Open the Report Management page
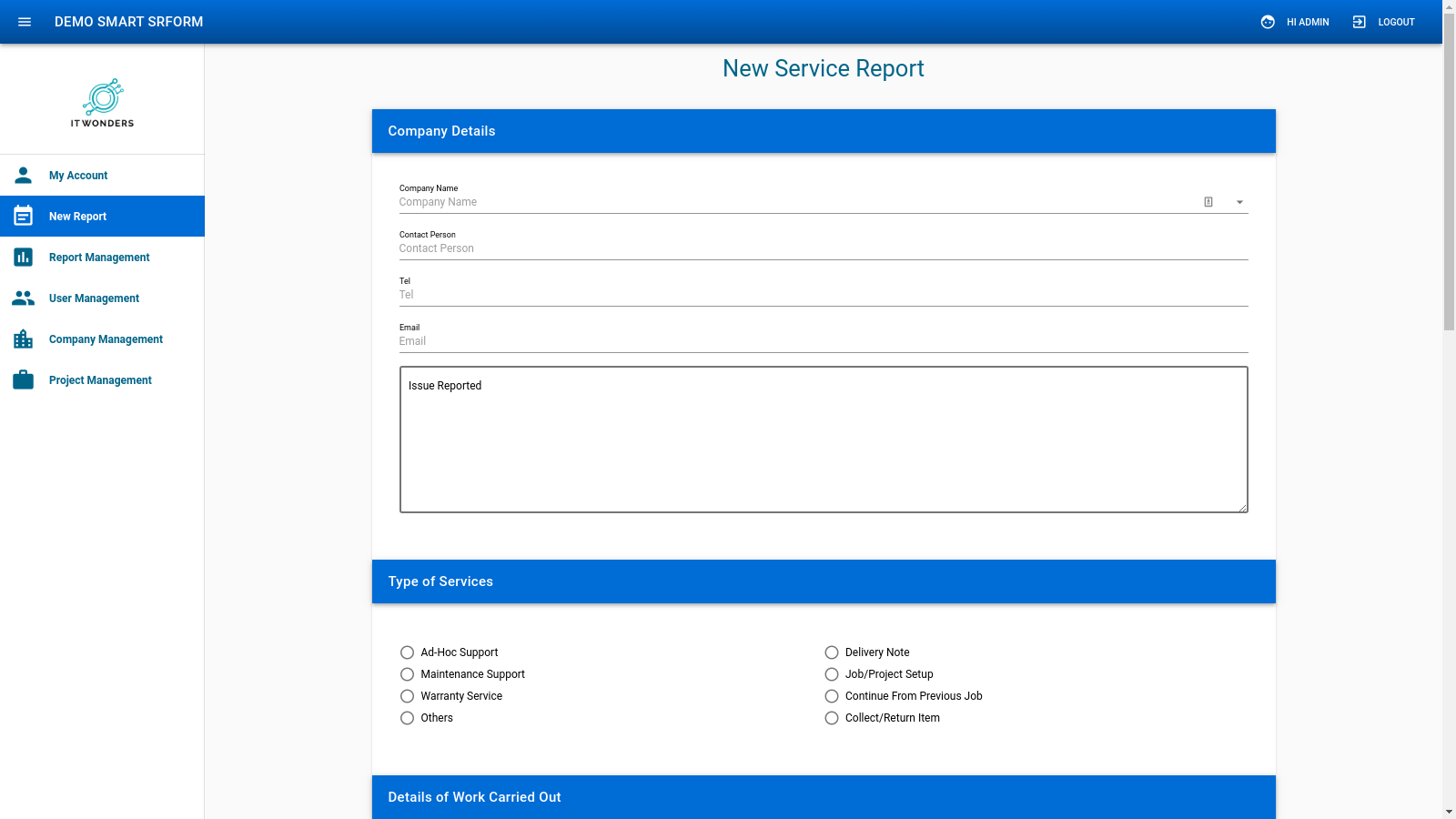 tap(98, 257)
